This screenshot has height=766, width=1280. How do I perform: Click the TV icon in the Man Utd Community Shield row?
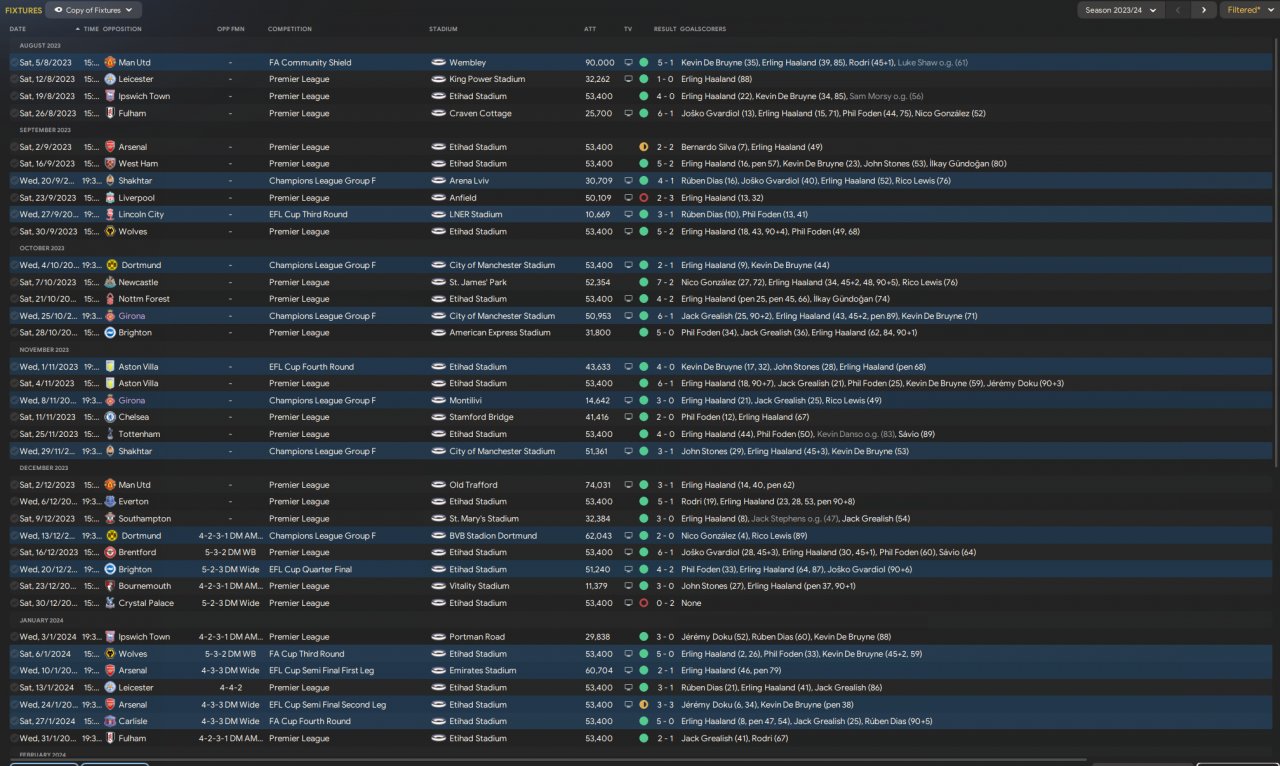[629, 63]
